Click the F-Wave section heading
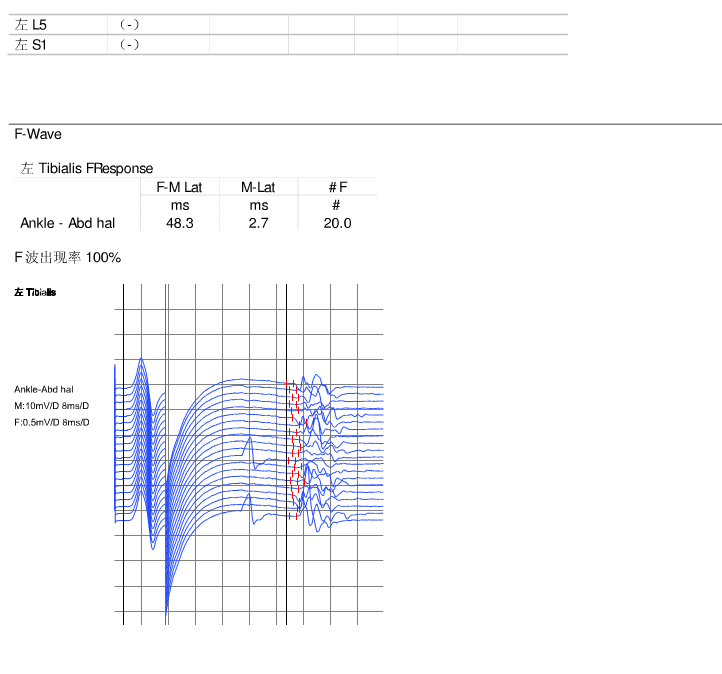This screenshot has width=722, height=674. 38,134
